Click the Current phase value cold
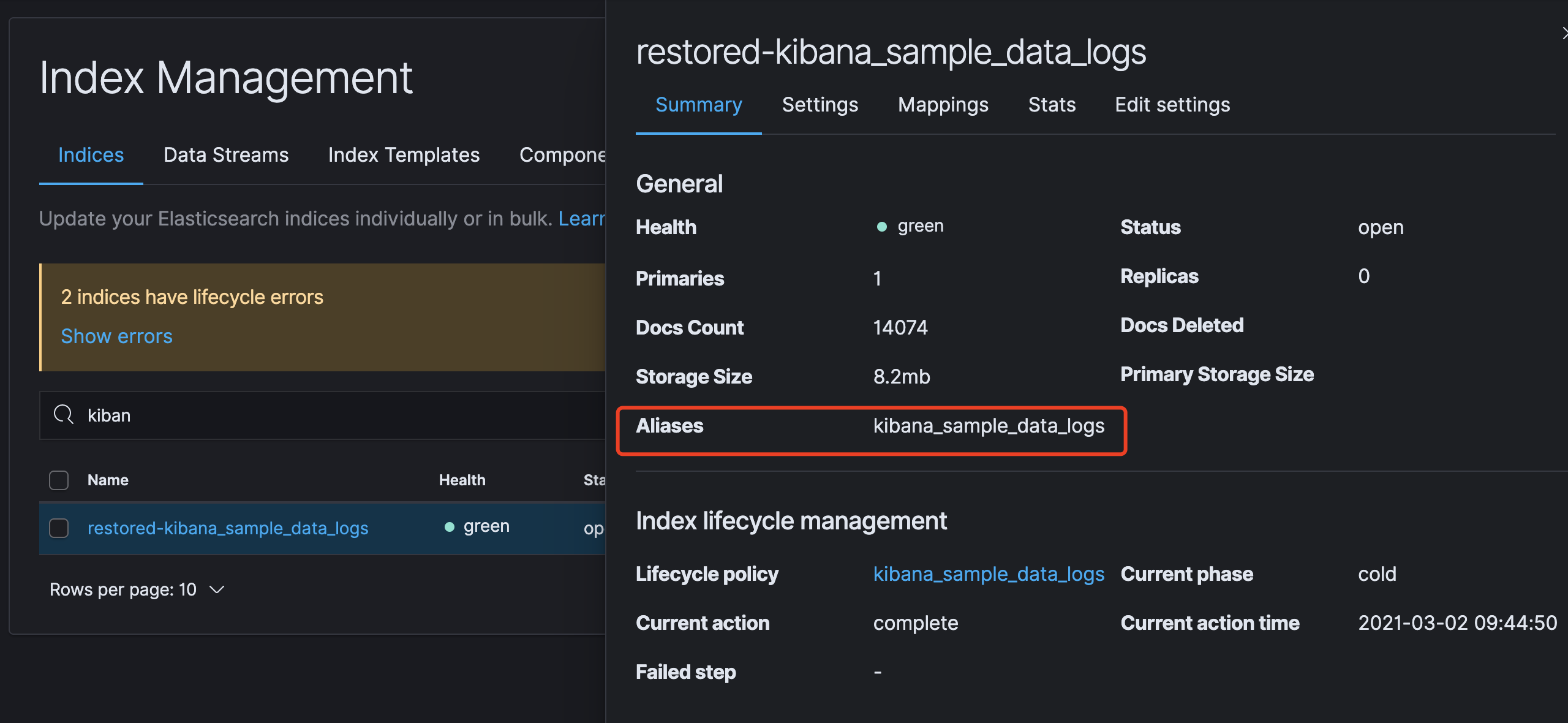Screen dimensions: 1568x723 [1377, 574]
